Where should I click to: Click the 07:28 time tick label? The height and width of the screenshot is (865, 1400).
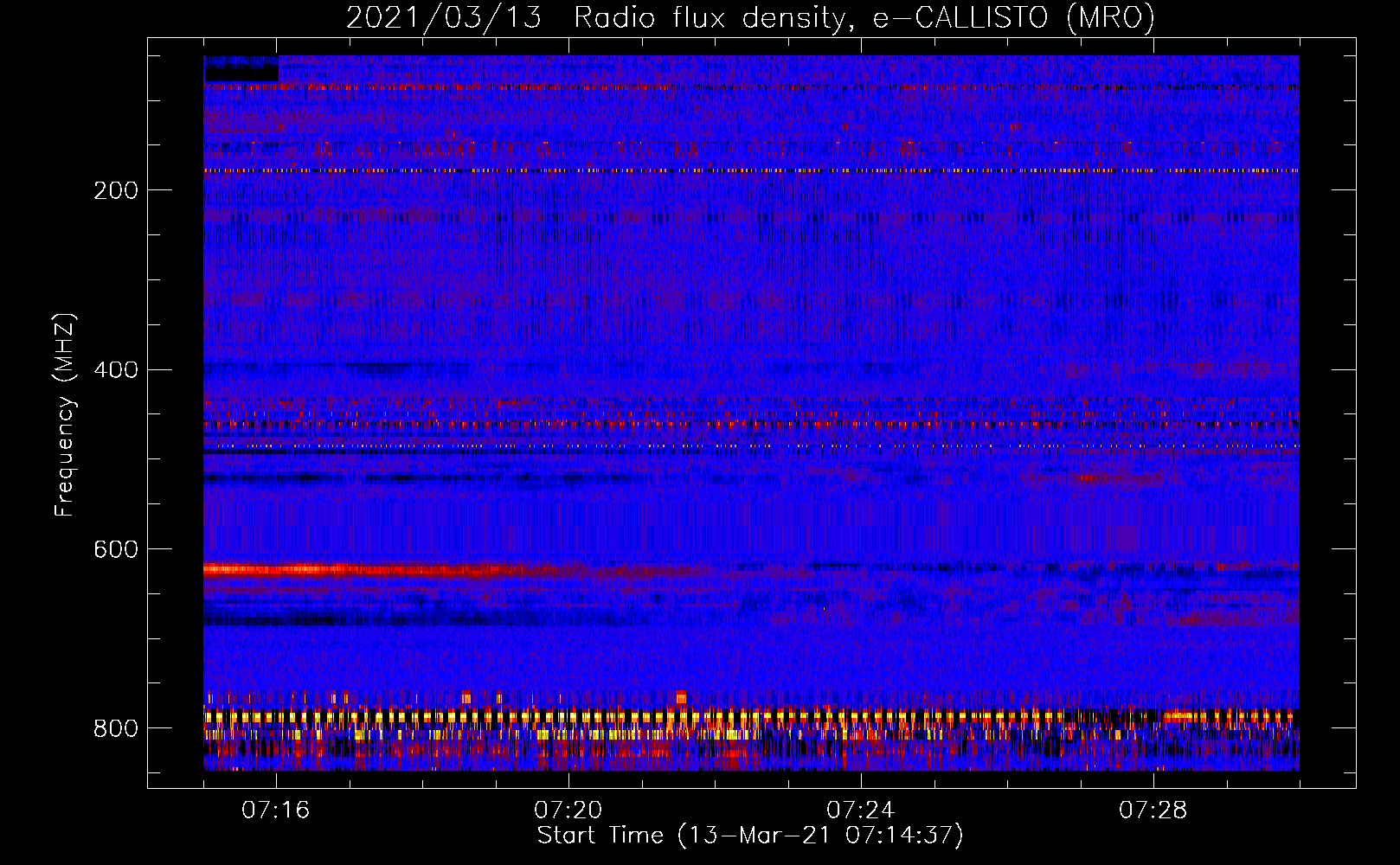(1153, 811)
